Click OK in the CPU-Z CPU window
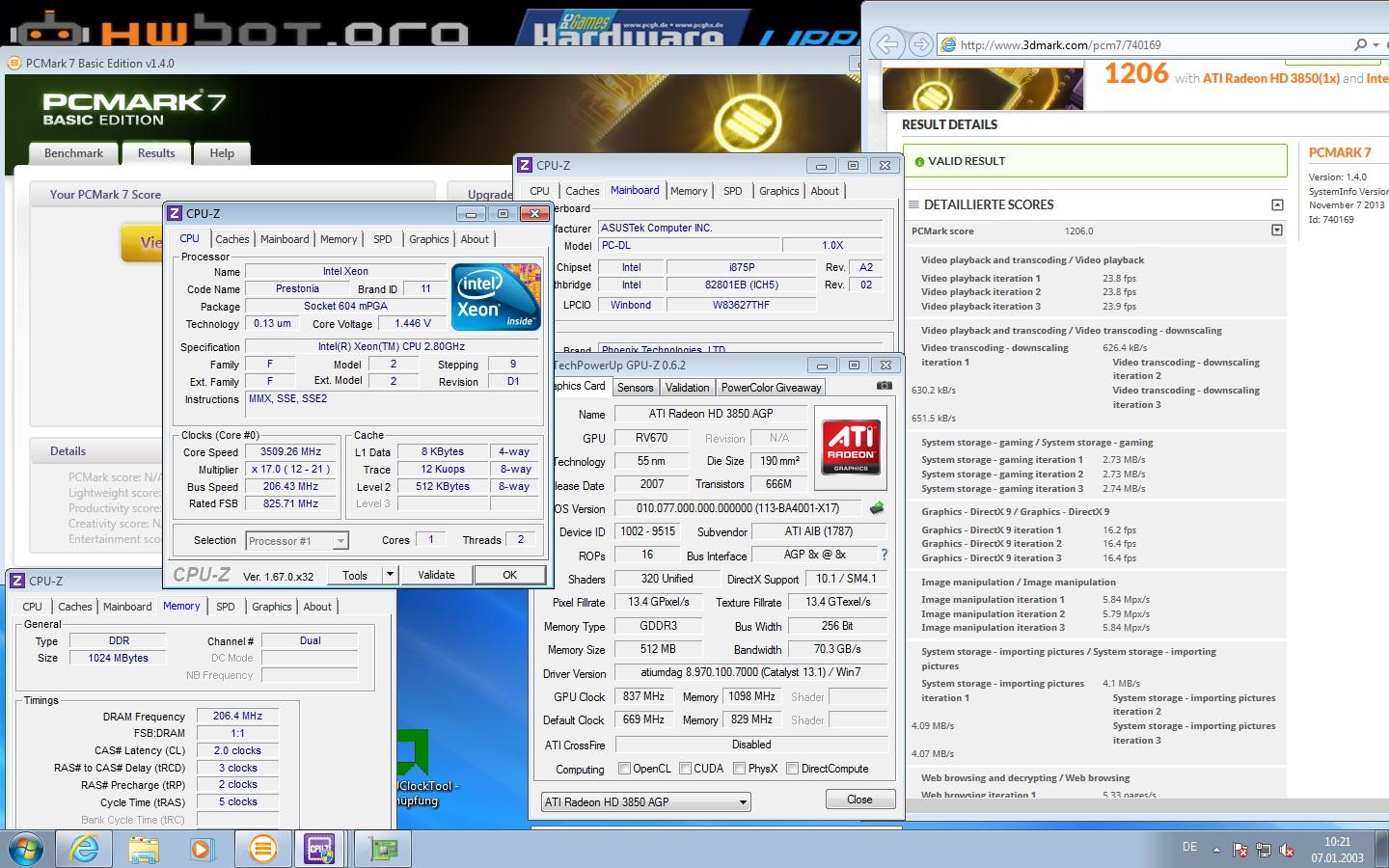Screen dimensions: 1389x868 [509, 575]
